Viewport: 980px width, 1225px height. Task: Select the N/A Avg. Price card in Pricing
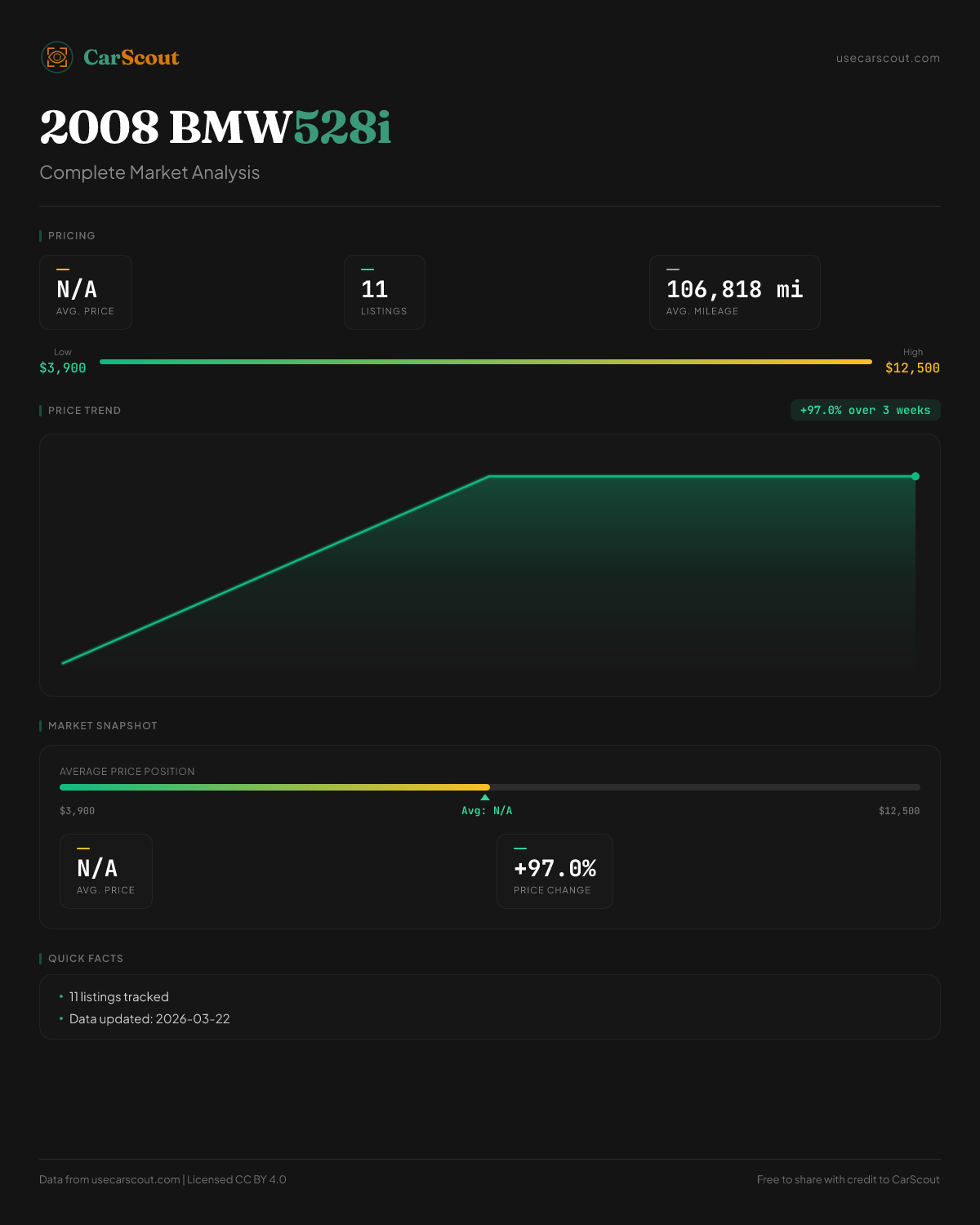(x=86, y=292)
